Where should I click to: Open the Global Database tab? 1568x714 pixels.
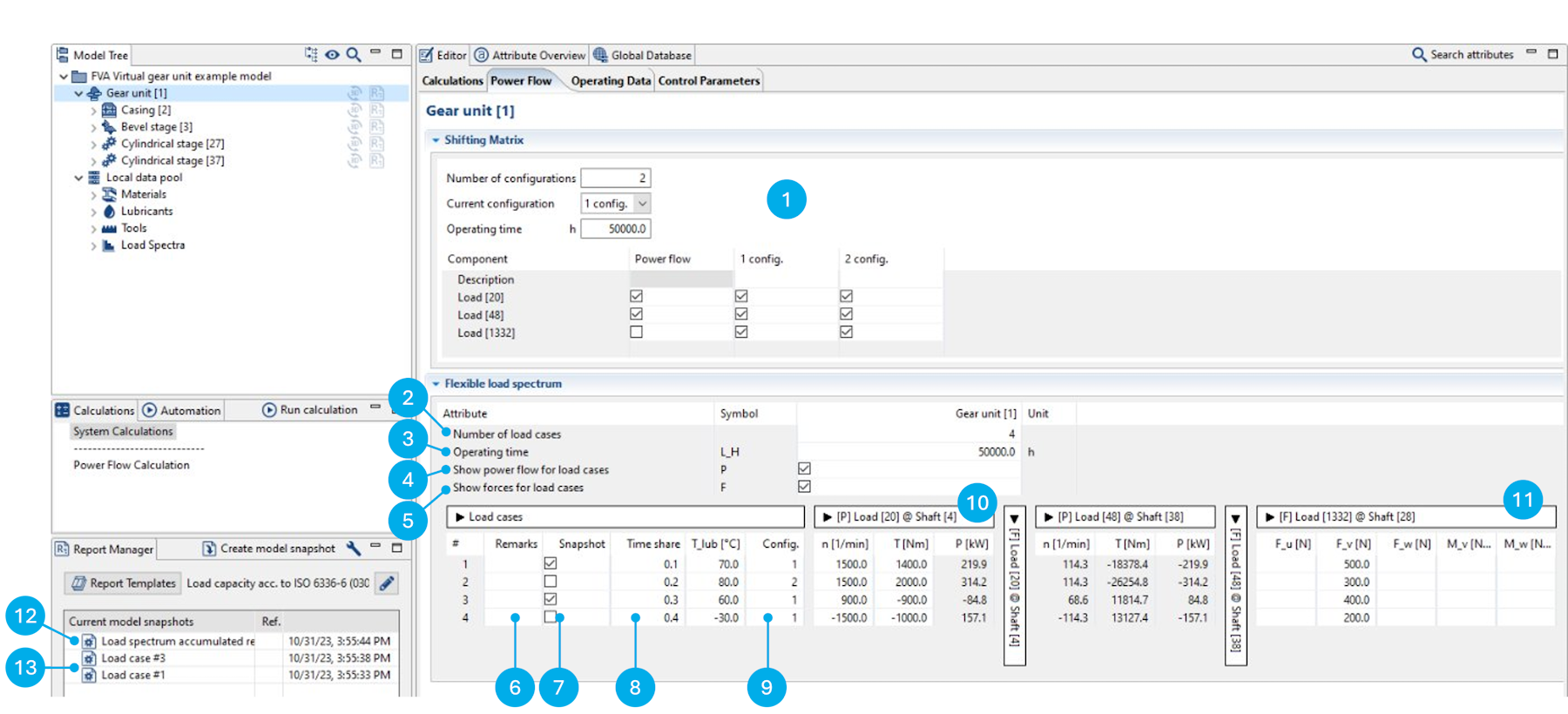click(643, 55)
